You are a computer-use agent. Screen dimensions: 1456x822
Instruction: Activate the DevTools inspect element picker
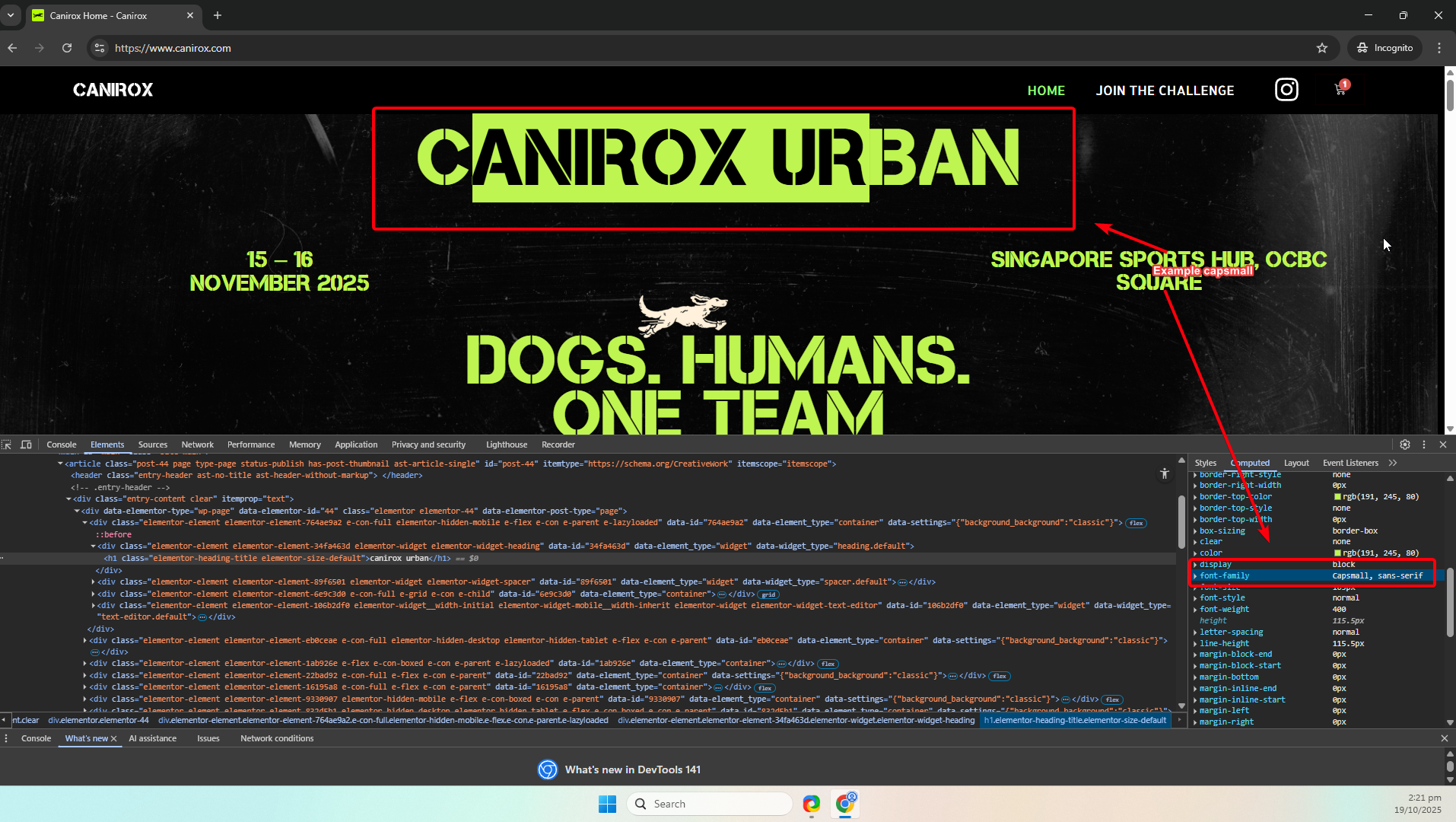(7, 444)
